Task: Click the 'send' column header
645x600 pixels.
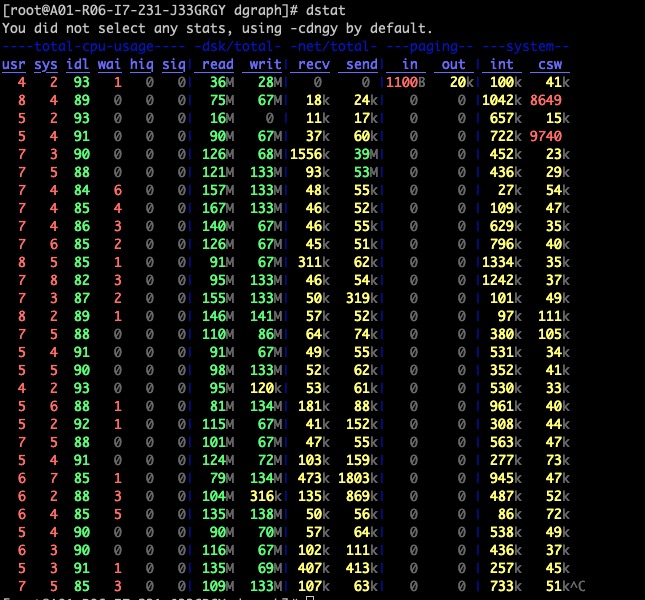Action: 362,64
